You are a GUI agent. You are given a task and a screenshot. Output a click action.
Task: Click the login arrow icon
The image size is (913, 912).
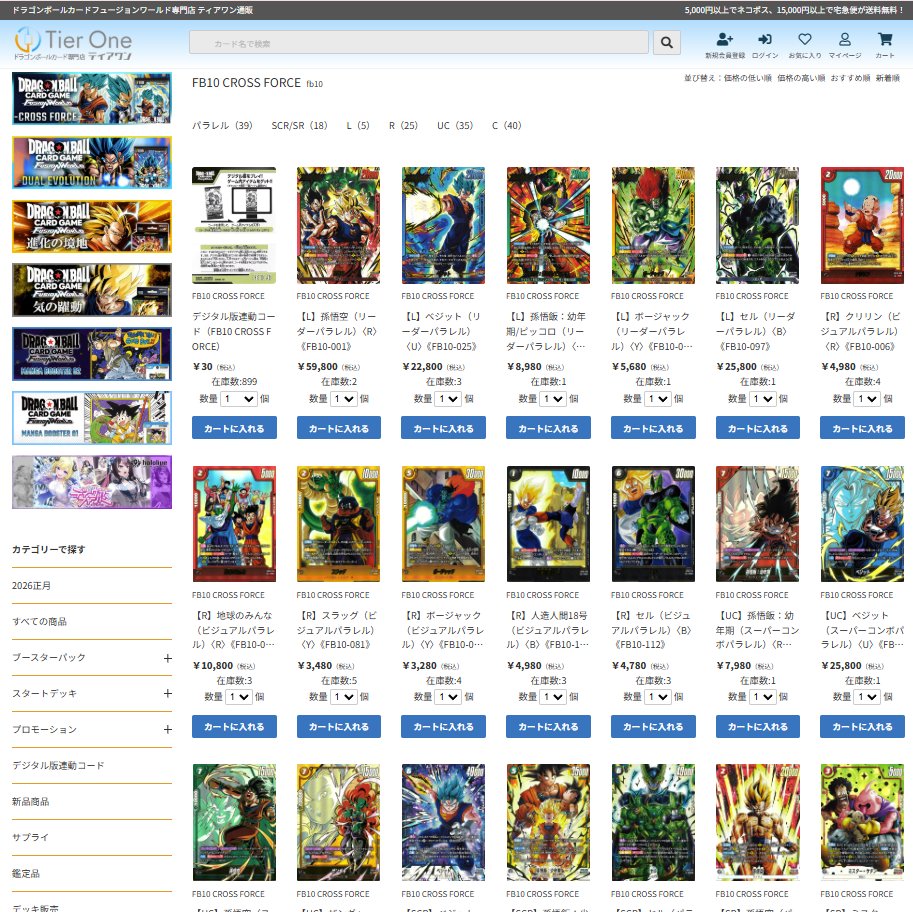[x=765, y=40]
